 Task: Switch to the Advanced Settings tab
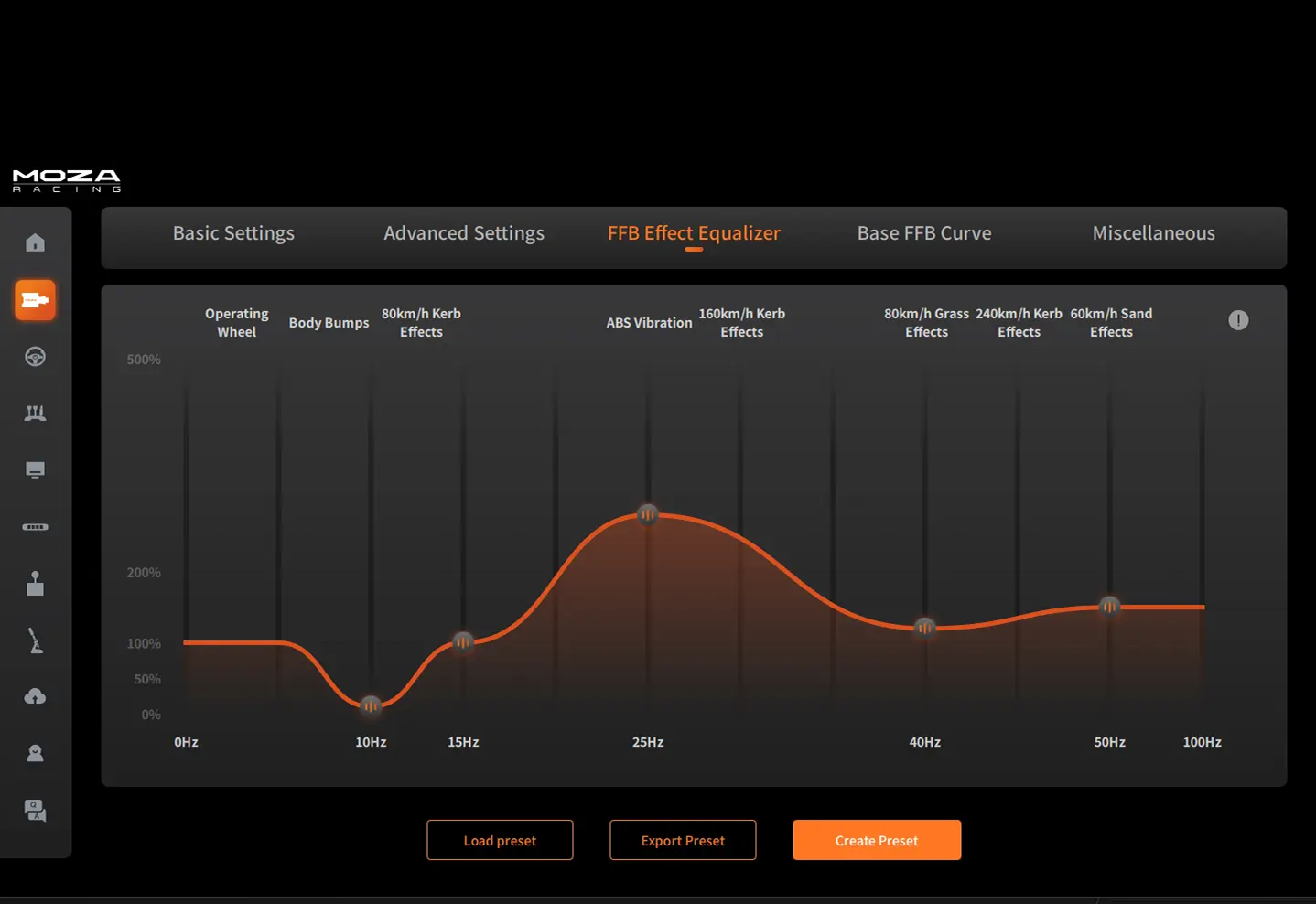464,233
